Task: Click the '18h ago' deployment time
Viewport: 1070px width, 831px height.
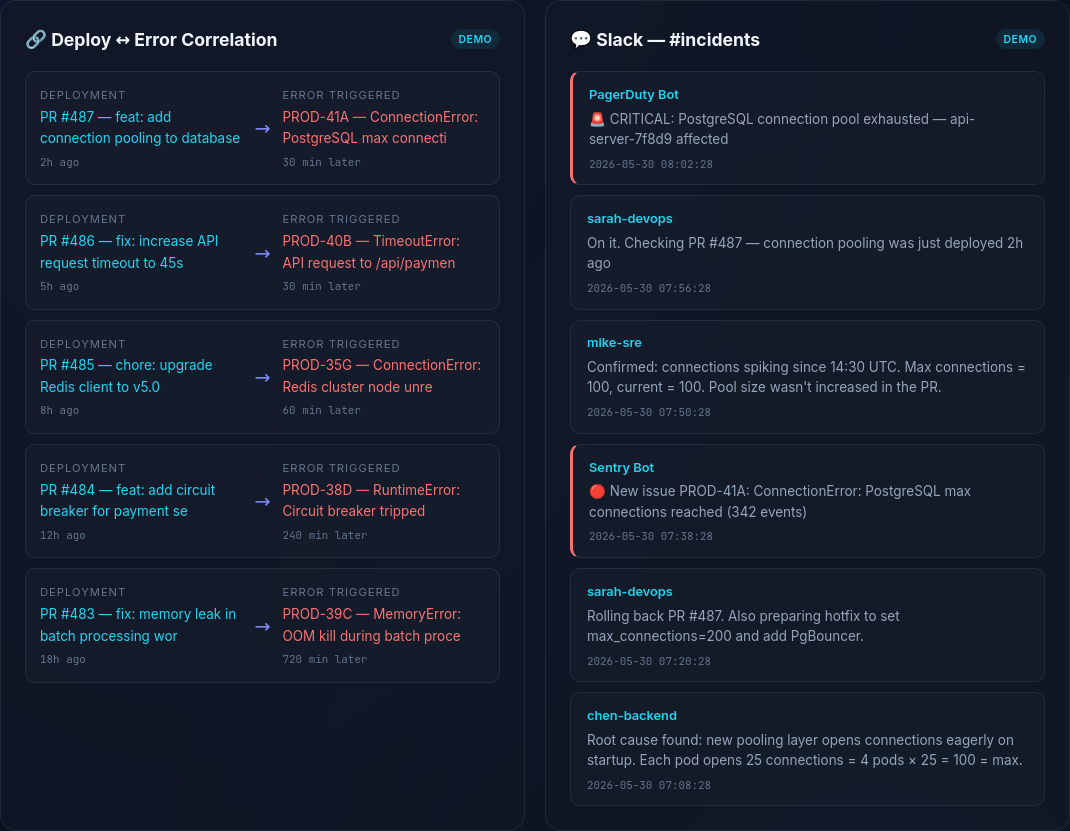Action: (63, 660)
